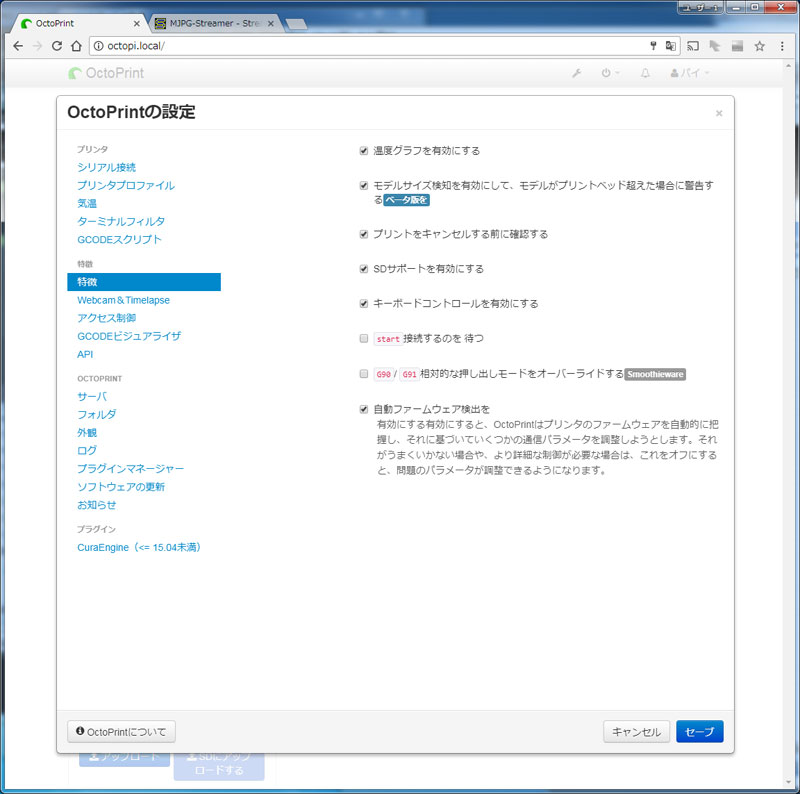
Task: Open the パイ user account menu
Action: (690, 73)
